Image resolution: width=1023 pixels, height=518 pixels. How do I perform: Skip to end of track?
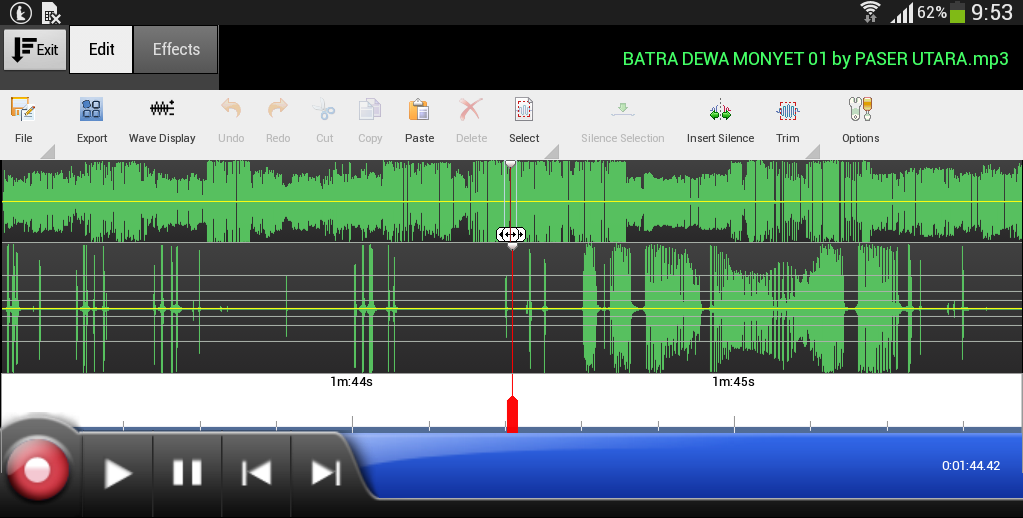coord(325,473)
